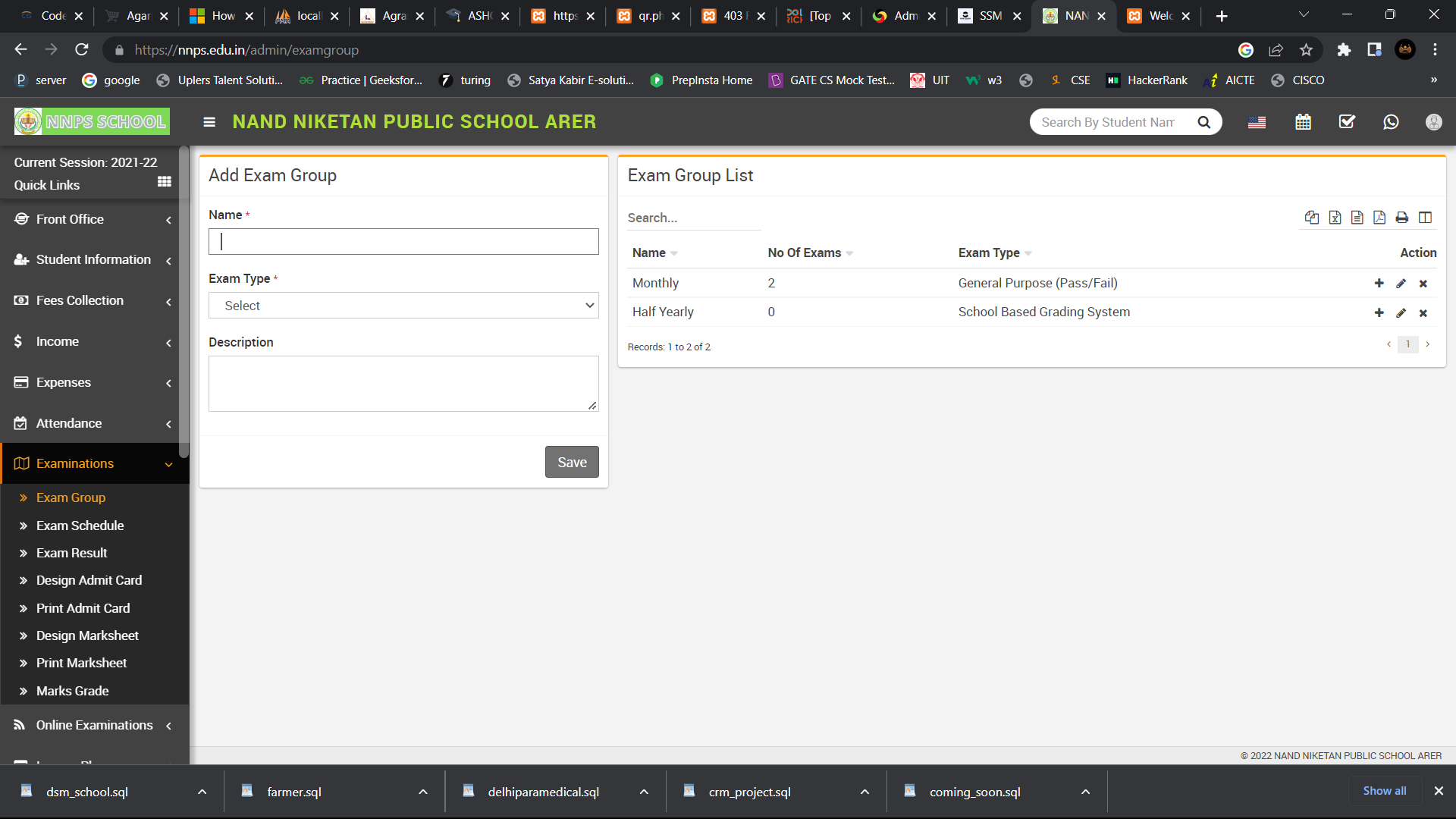Image resolution: width=1456 pixels, height=819 pixels.
Task: Focus the exam group Name field
Action: pyautogui.click(x=403, y=242)
